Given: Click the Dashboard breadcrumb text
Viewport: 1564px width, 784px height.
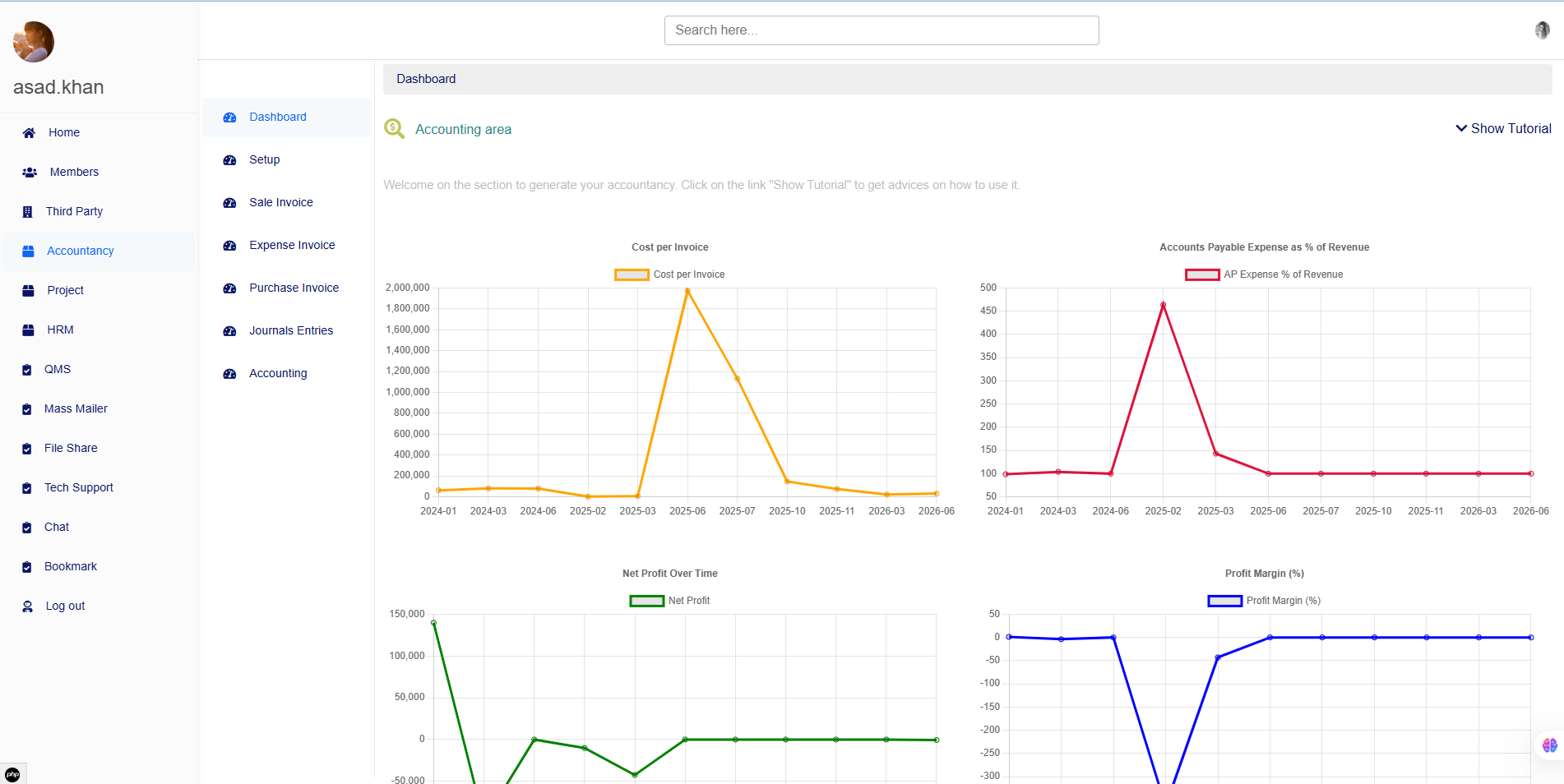Looking at the screenshot, I should (426, 79).
